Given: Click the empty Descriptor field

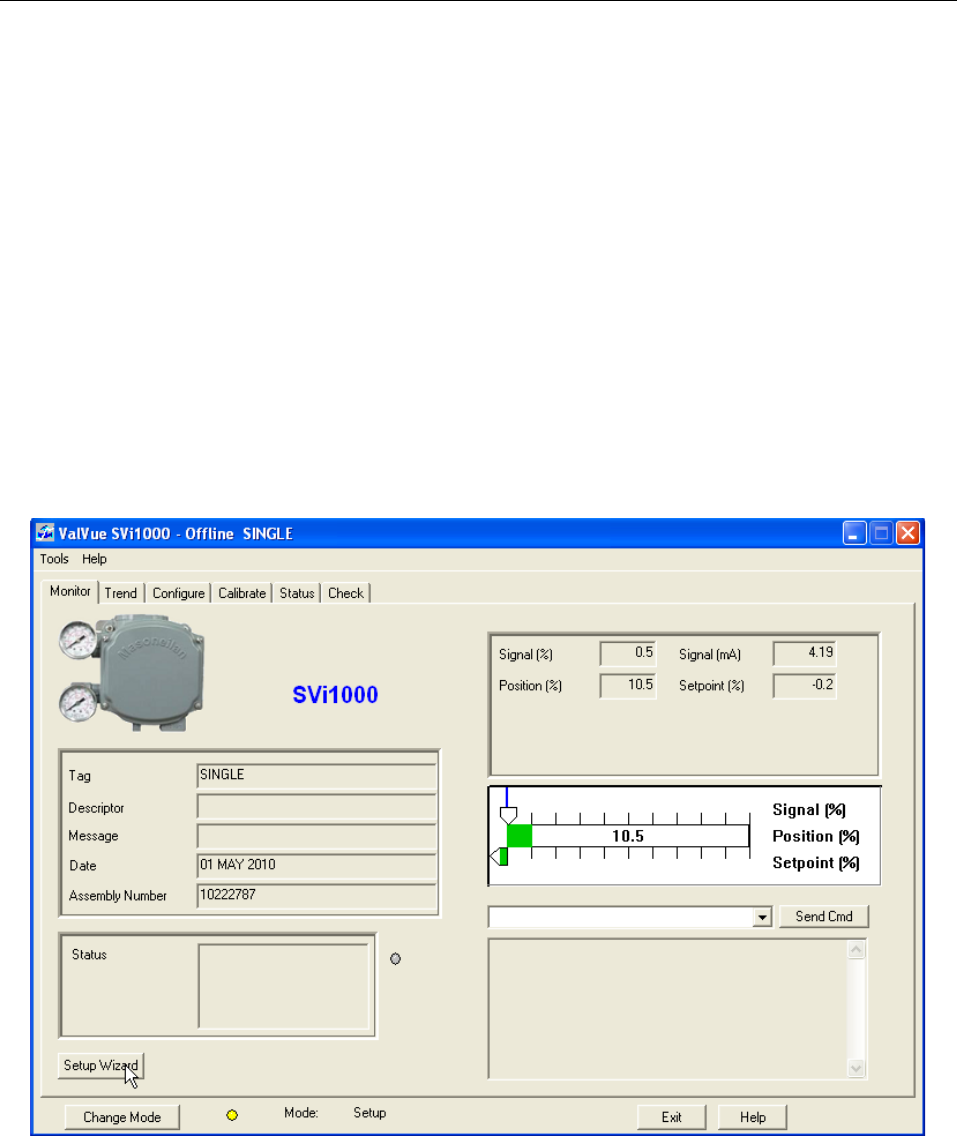Looking at the screenshot, I should tap(317, 806).
